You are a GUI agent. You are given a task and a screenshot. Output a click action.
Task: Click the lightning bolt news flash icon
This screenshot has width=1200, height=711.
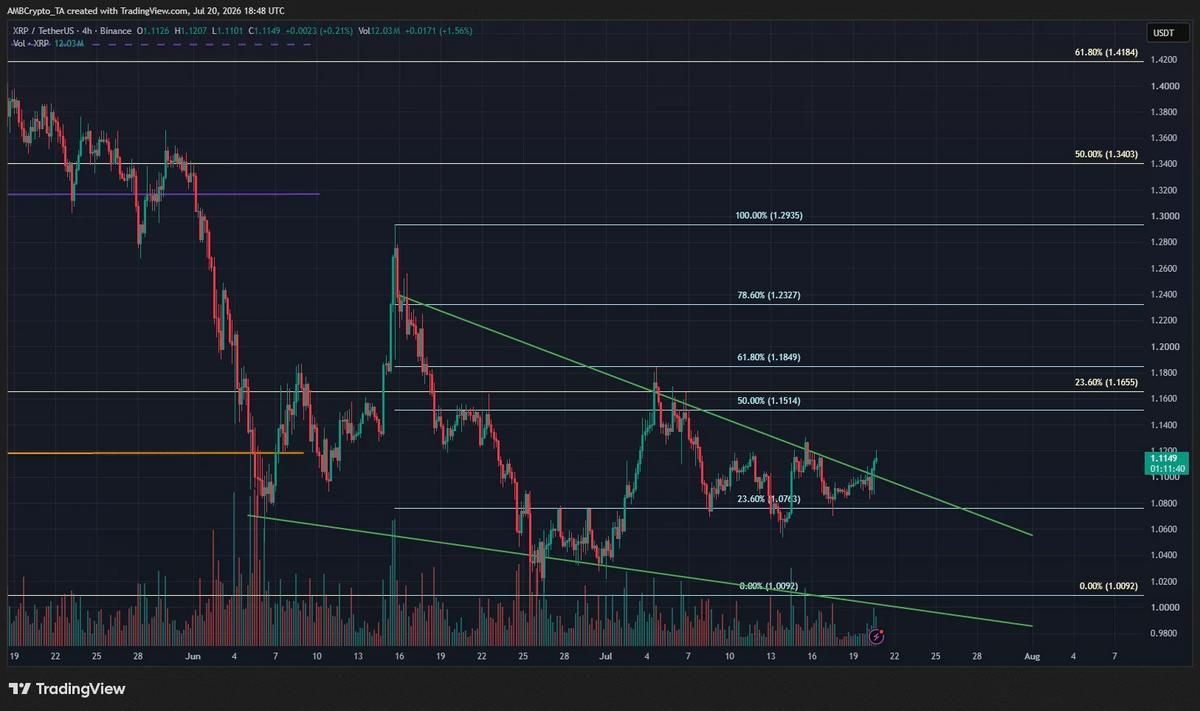coord(877,636)
